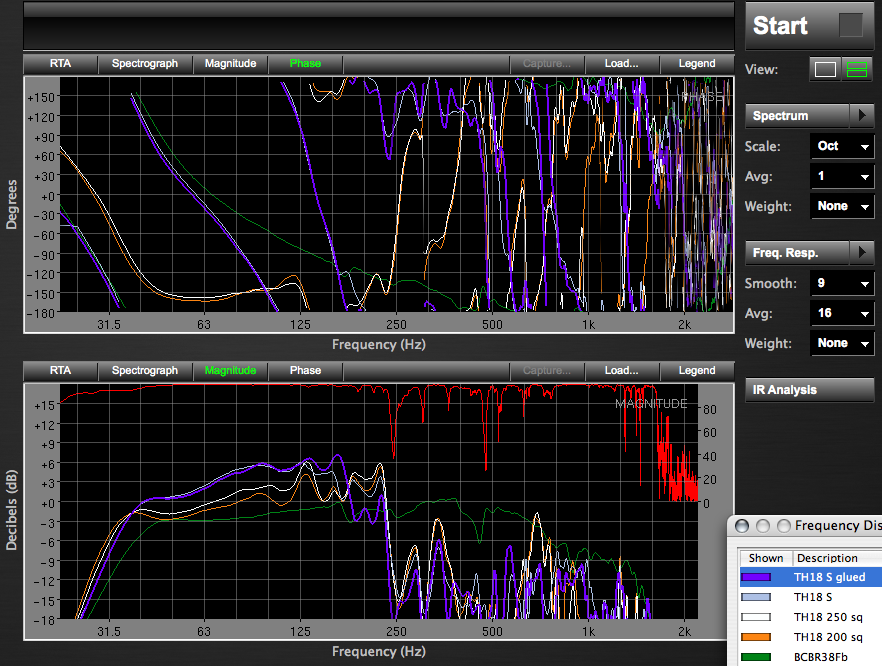The image size is (882, 666).
Task: Switch to single-pane view icon
Action: (825, 69)
